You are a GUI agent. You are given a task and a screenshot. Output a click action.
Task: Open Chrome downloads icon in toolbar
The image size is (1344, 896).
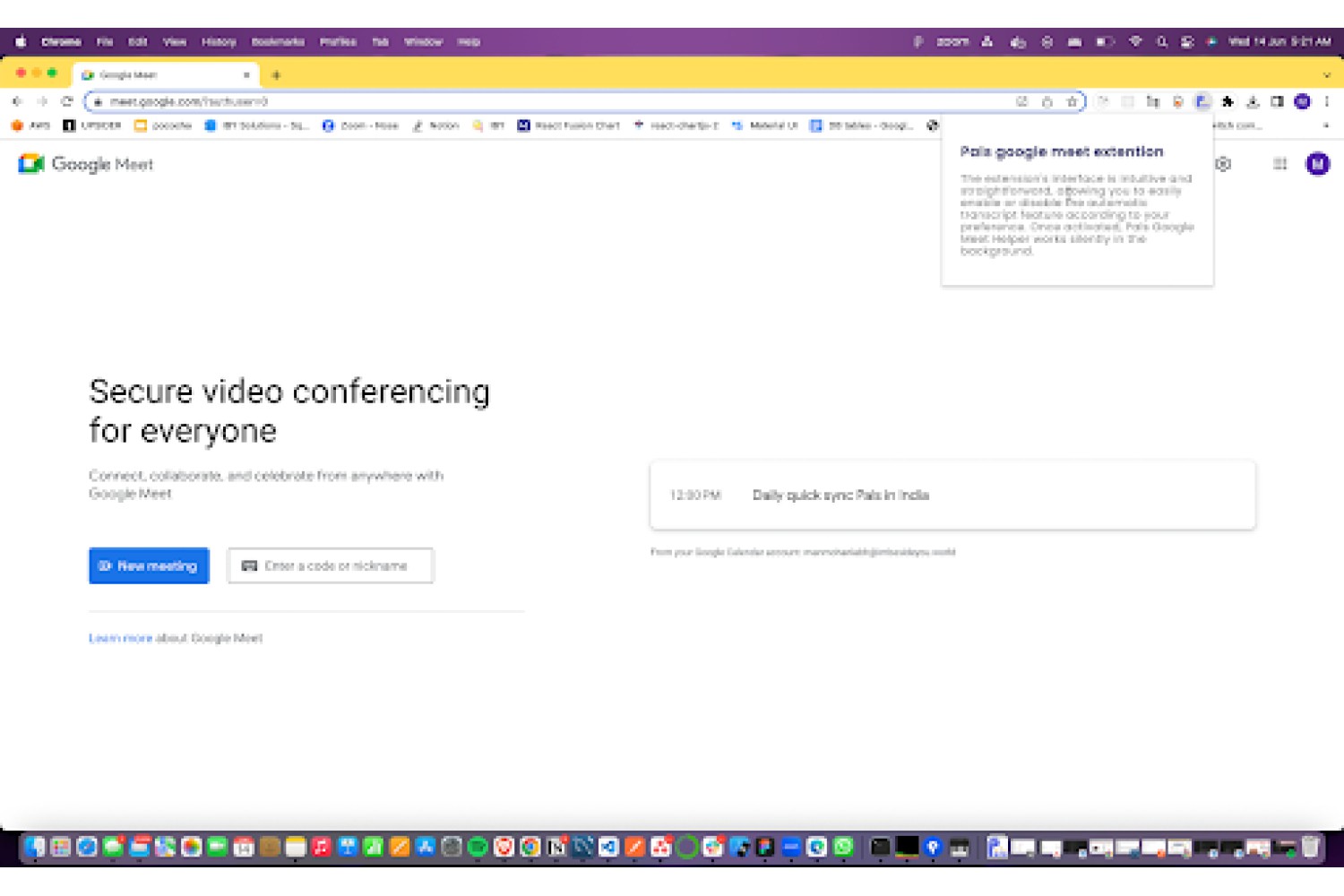pos(1253,101)
